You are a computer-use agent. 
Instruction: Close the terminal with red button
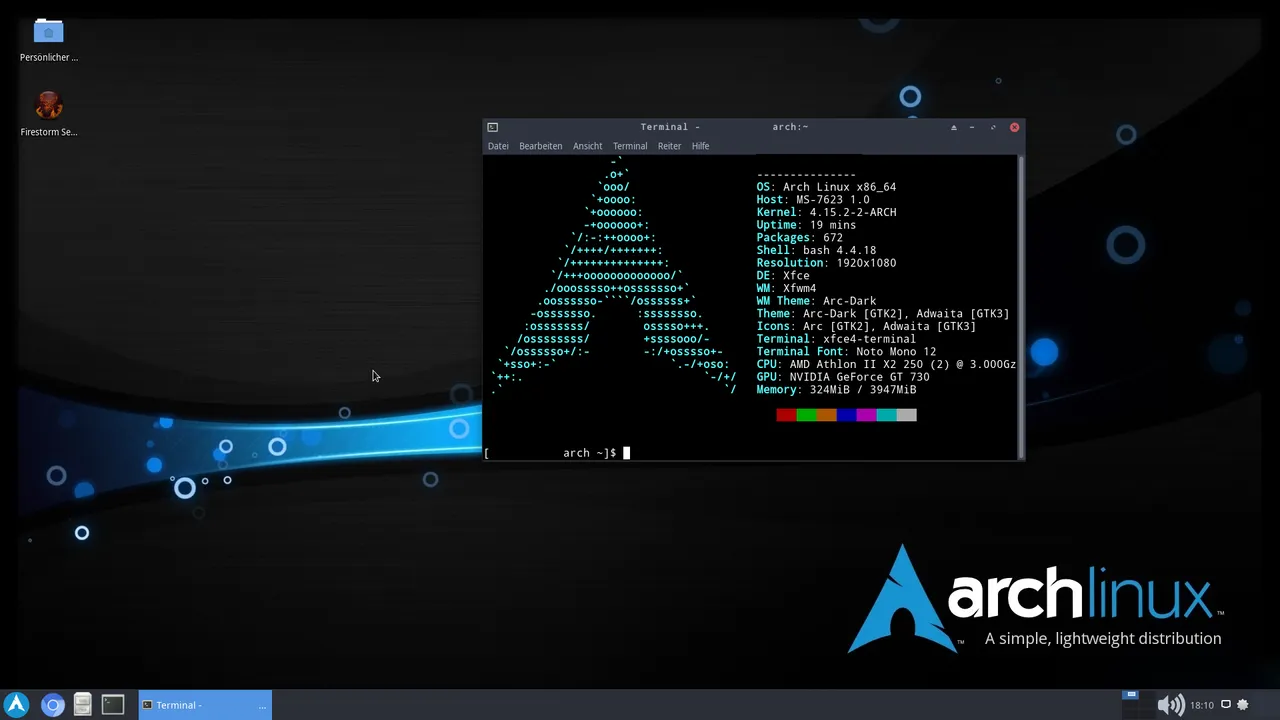[1014, 127]
